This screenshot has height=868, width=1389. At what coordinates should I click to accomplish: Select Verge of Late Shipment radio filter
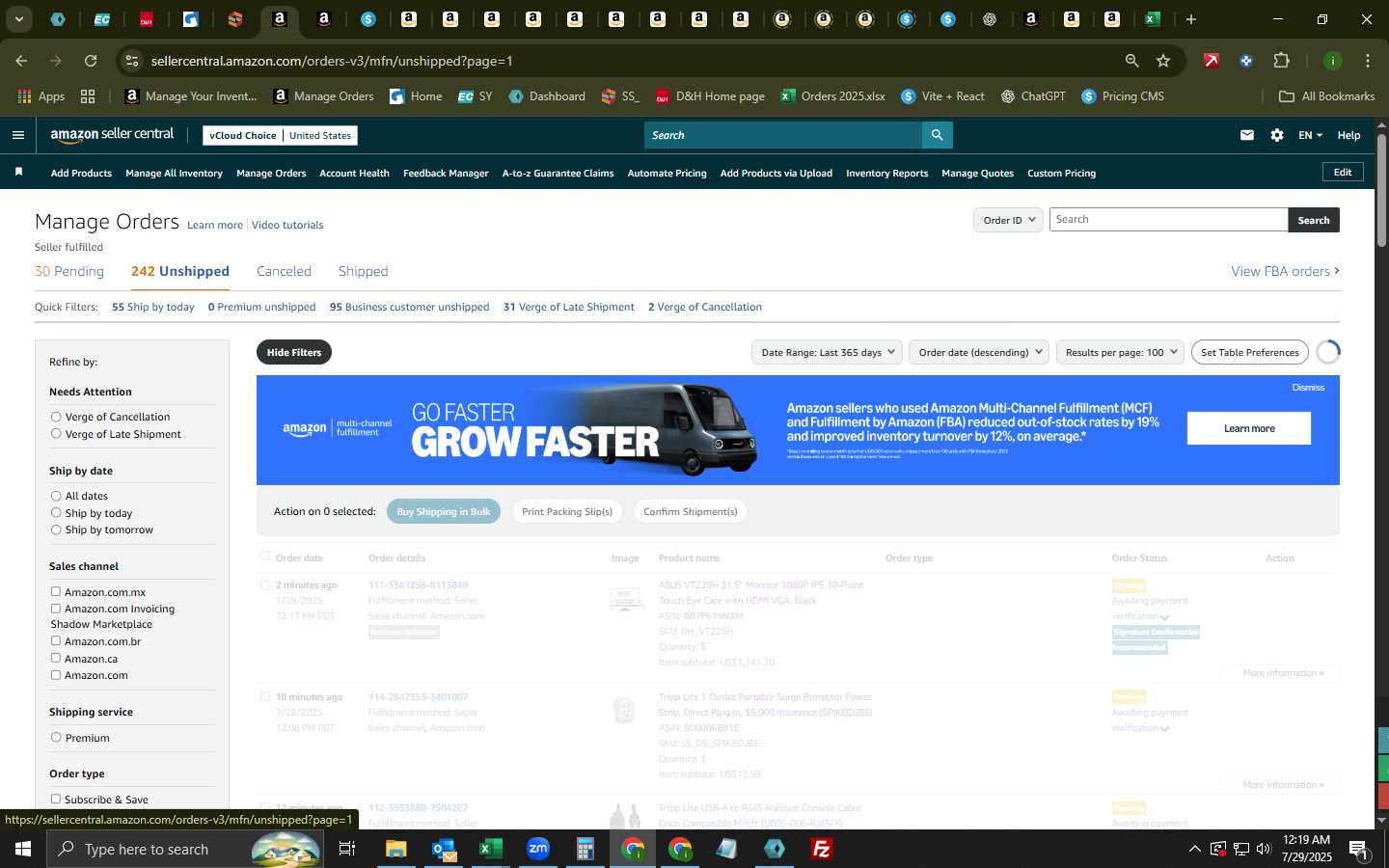(x=56, y=434)
